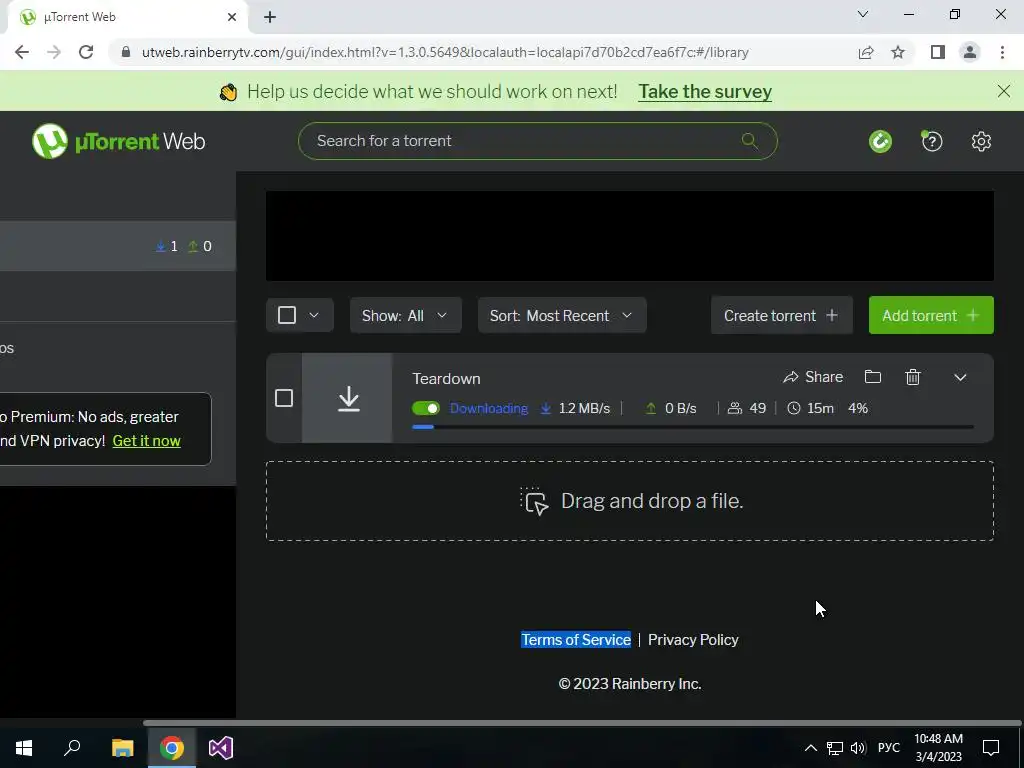Open File Explorer from taskbar
1024x768 pixels.
(x=122, y=748)
